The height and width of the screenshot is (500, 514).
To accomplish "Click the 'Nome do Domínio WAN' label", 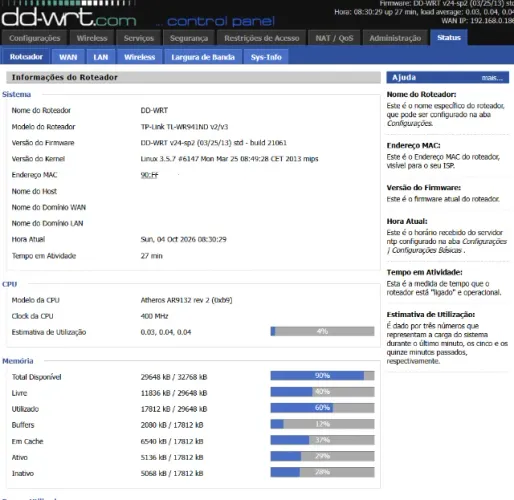I will [x=49, y=207].
